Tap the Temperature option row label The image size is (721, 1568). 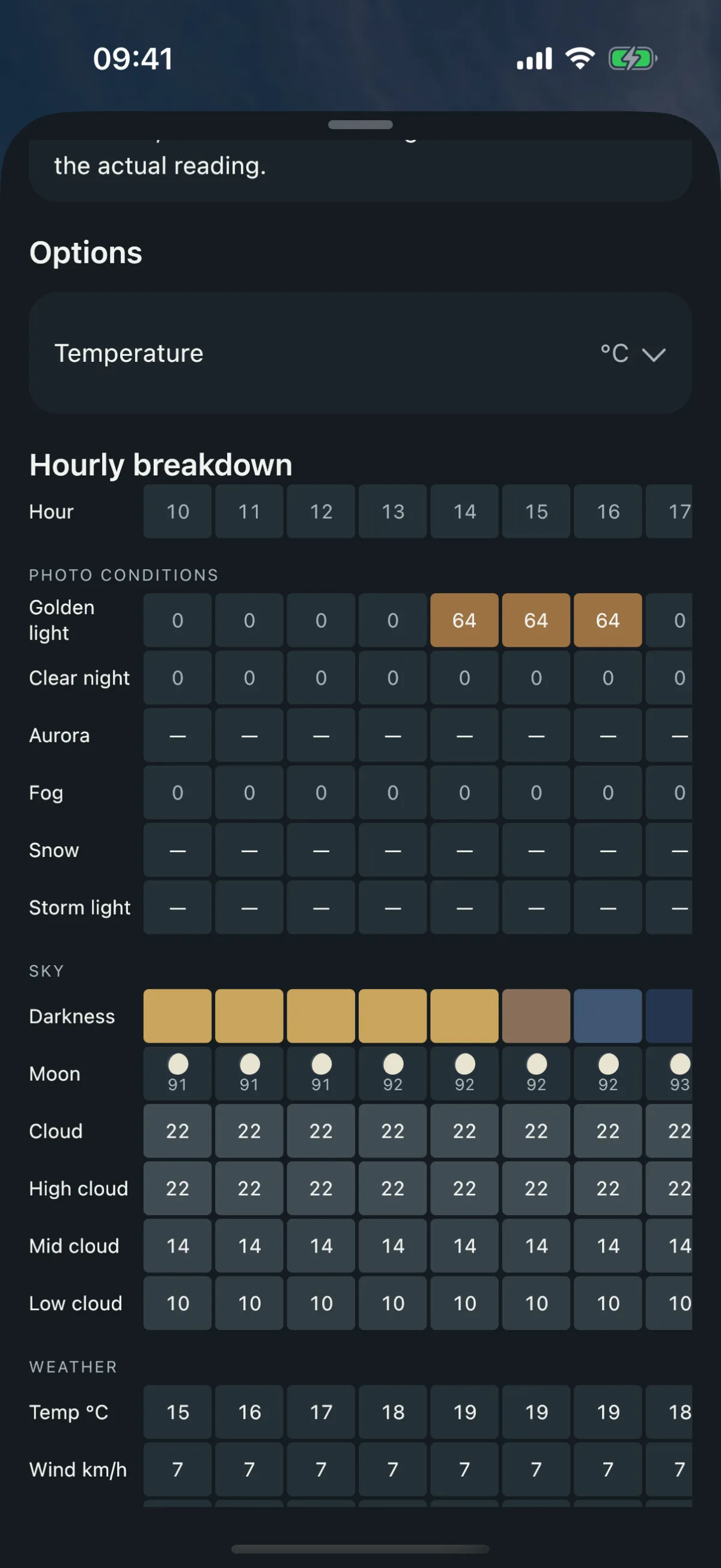coord(129,353)
